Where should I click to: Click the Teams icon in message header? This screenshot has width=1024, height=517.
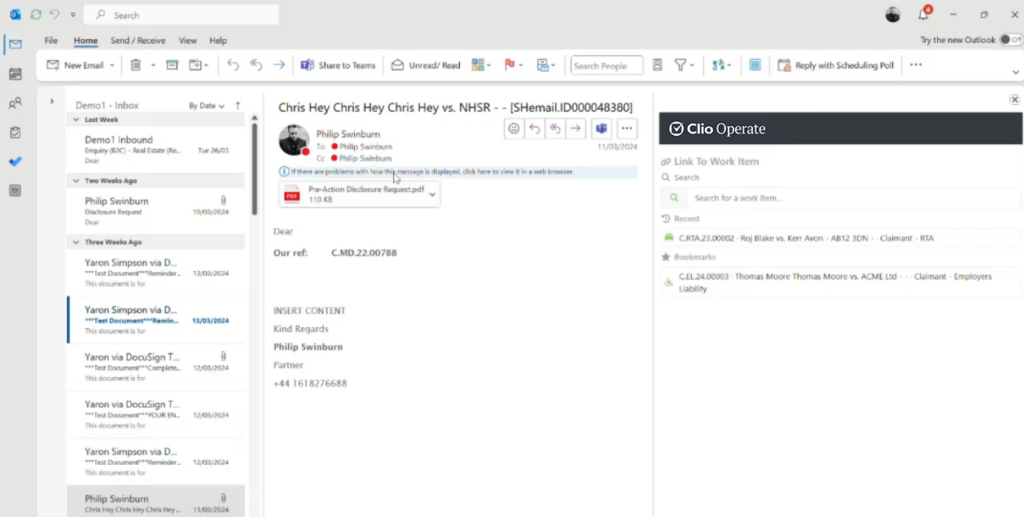601,128
